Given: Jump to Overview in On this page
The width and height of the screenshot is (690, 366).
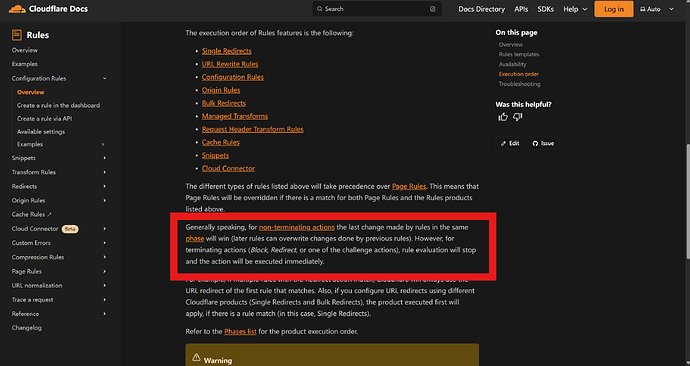Looking at the screenshot, I should coord(510,45).
